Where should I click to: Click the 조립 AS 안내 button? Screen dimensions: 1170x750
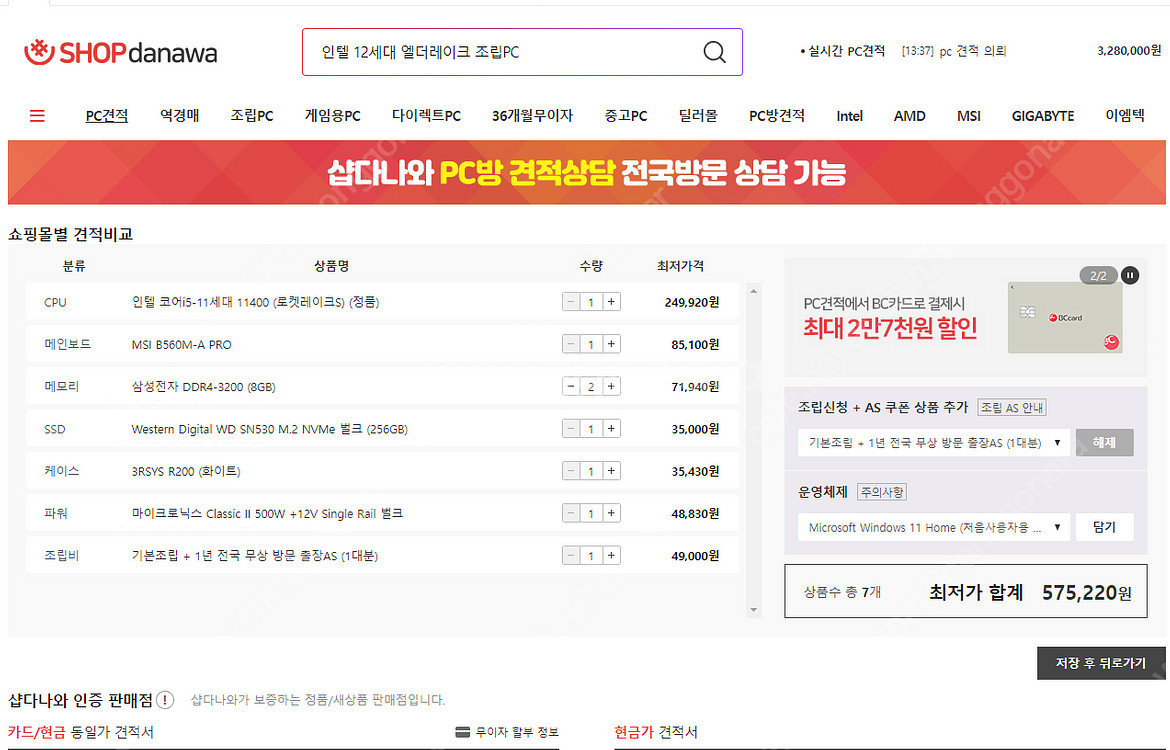1012,407
